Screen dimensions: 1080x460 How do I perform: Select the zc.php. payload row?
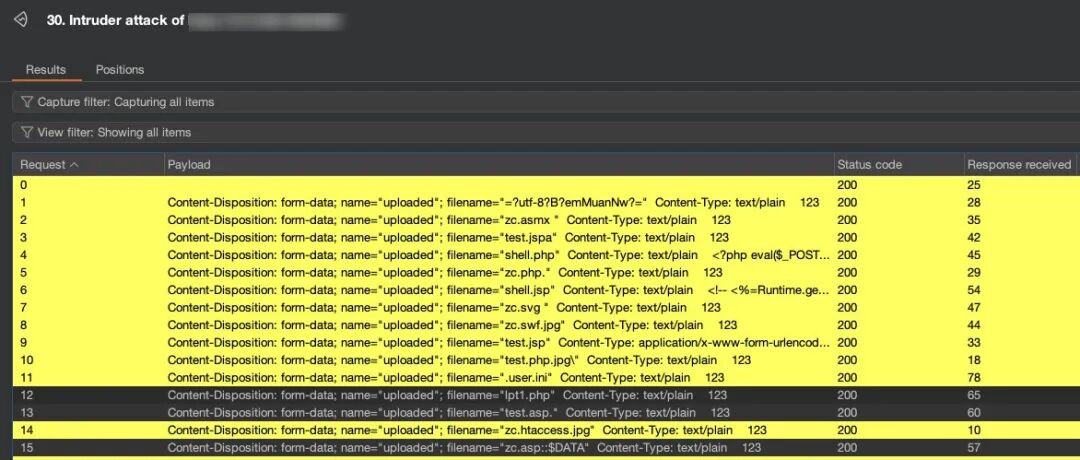point(546,273)
